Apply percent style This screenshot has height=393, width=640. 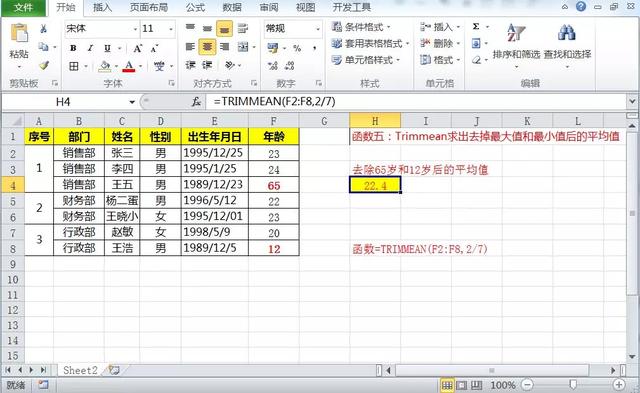coord(297,48)
